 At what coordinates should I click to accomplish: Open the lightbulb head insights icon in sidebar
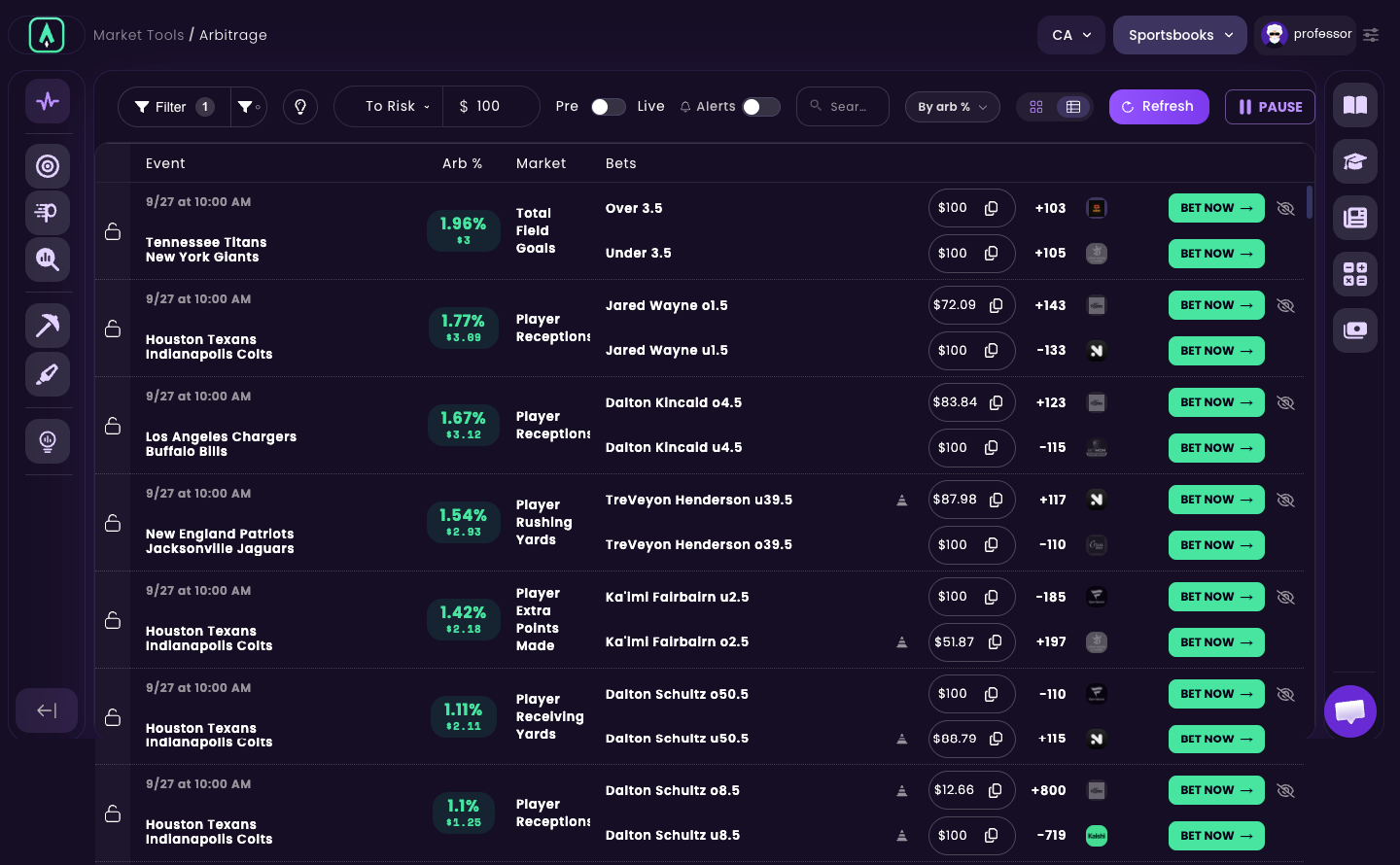coord(48,441)
